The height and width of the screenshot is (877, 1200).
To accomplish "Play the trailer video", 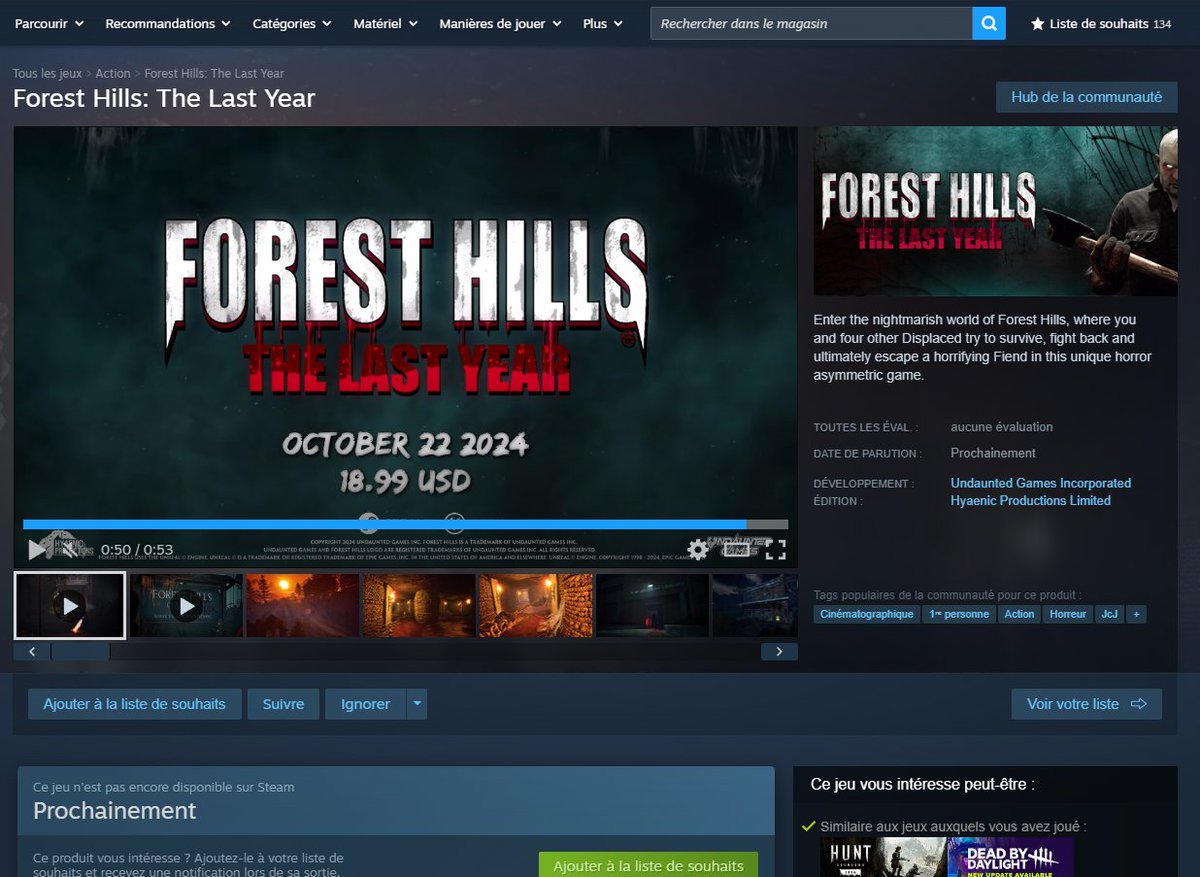I will pyautogui.click(x=37, y=549).
